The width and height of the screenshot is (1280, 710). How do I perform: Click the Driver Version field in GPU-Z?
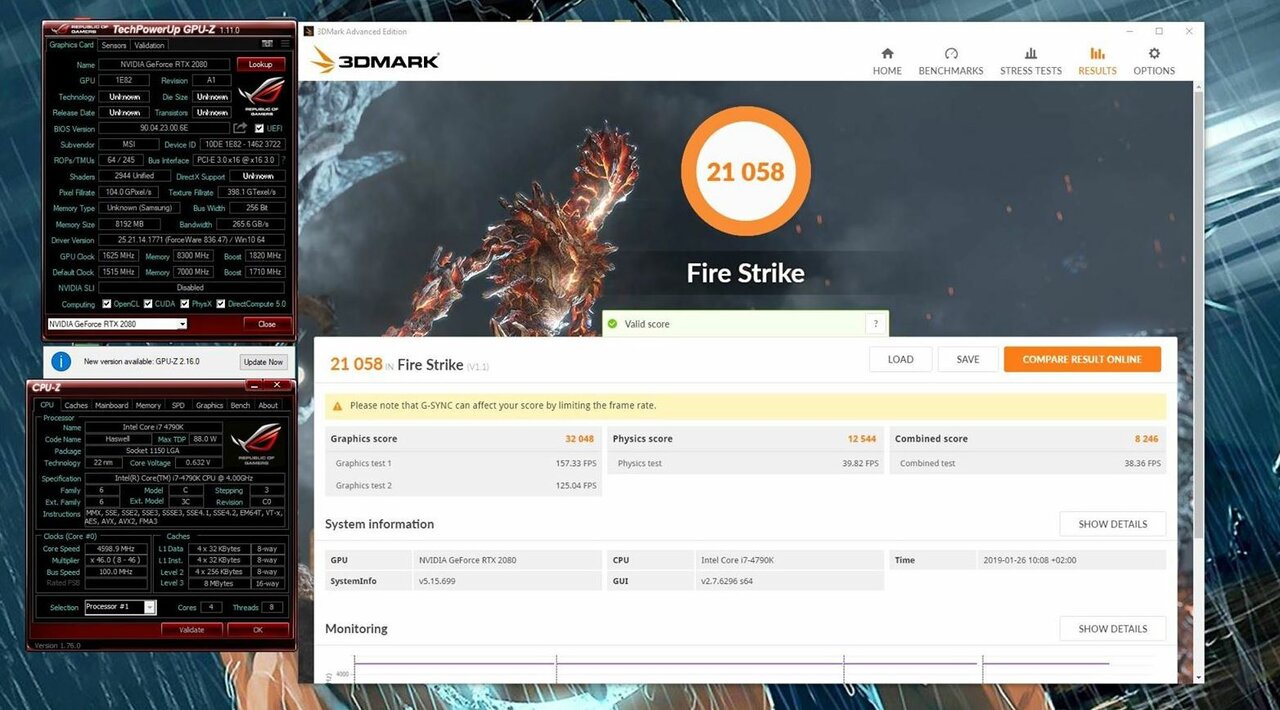(x=191, y=240)
